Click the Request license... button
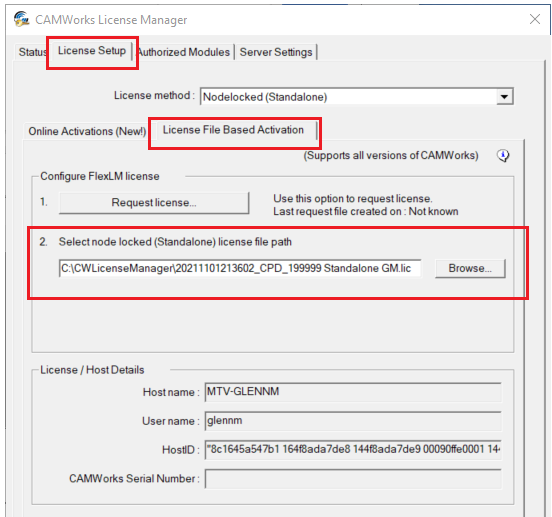The image size is (552, 517). coord(154,203)
